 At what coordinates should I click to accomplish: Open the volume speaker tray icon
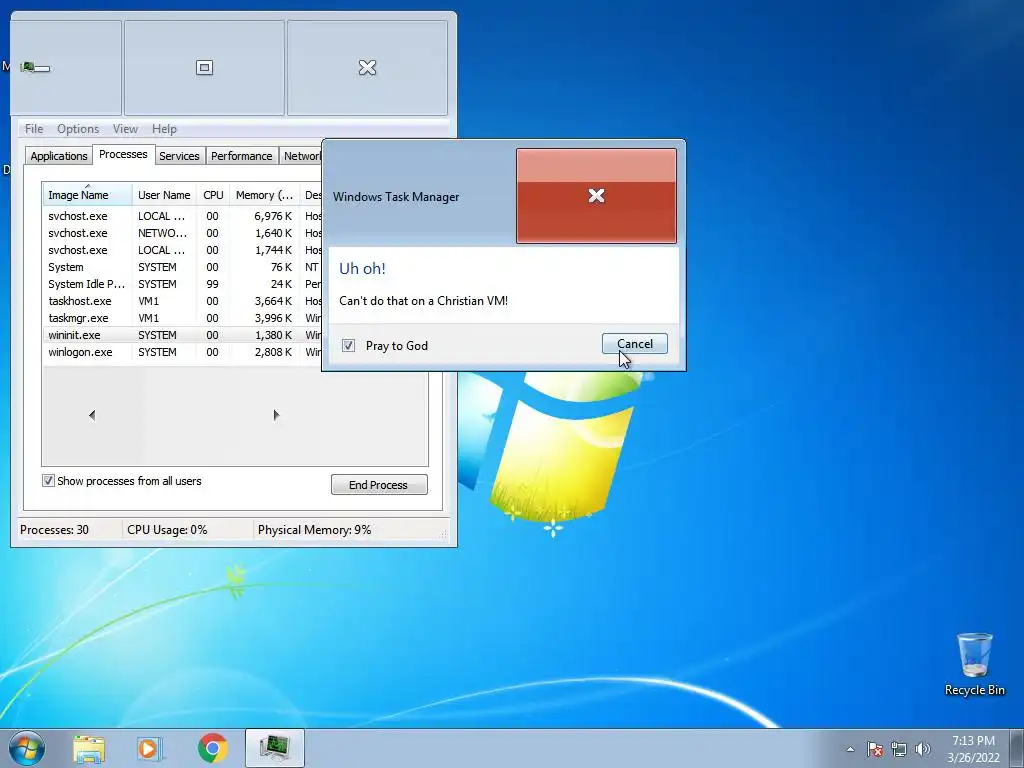(x=923, y=749)
